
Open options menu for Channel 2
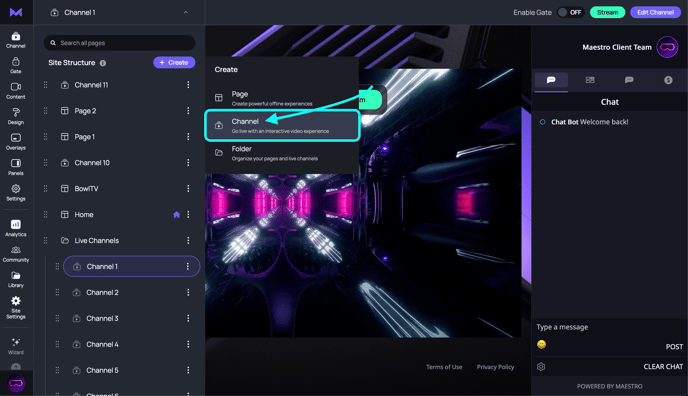pyautogui.click(x=188, y=292)
